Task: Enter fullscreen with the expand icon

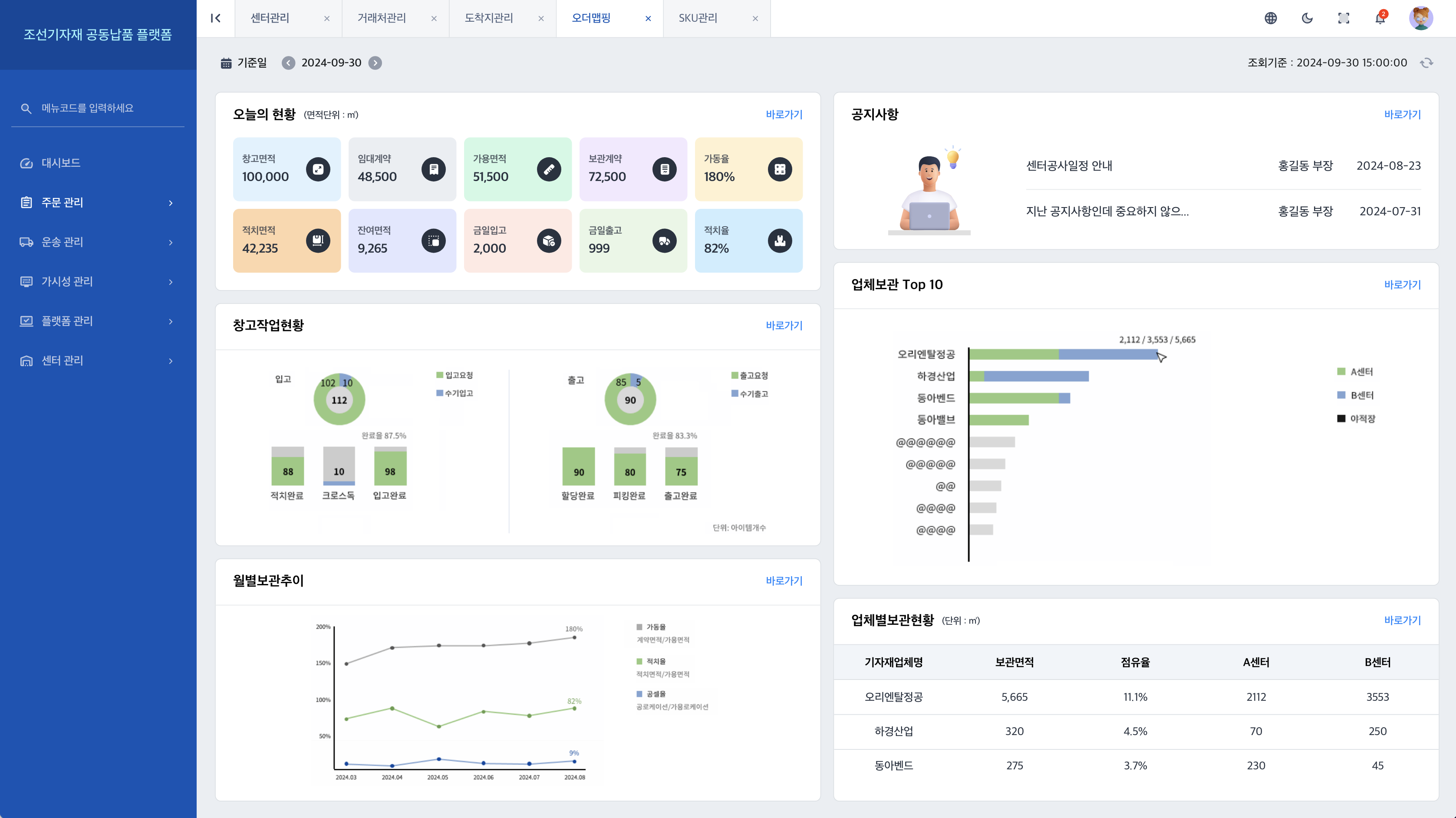Action: pyautogui.click(x=1344, y=18)
